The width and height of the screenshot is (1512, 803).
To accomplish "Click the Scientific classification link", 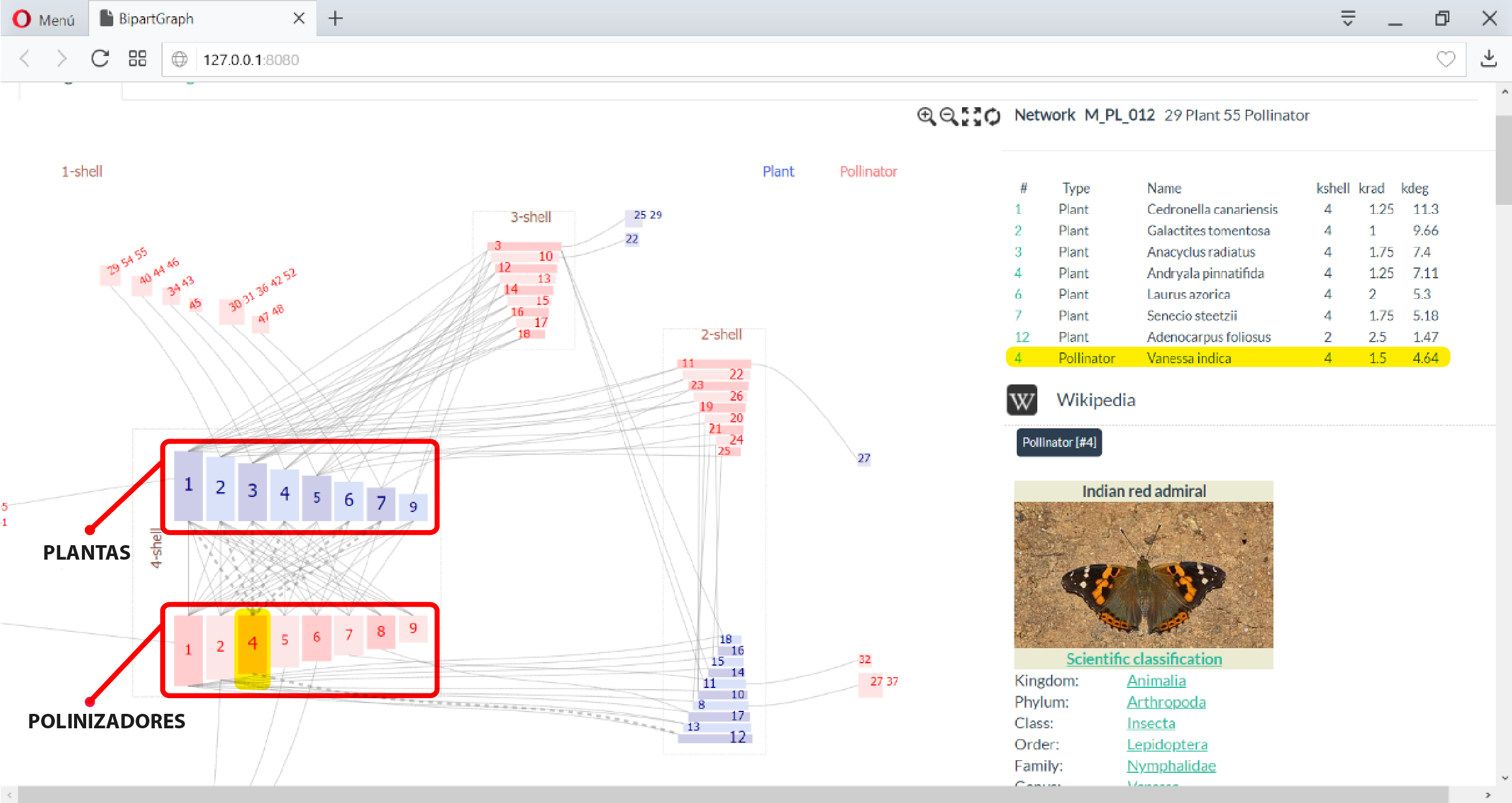I will 1143,659.
